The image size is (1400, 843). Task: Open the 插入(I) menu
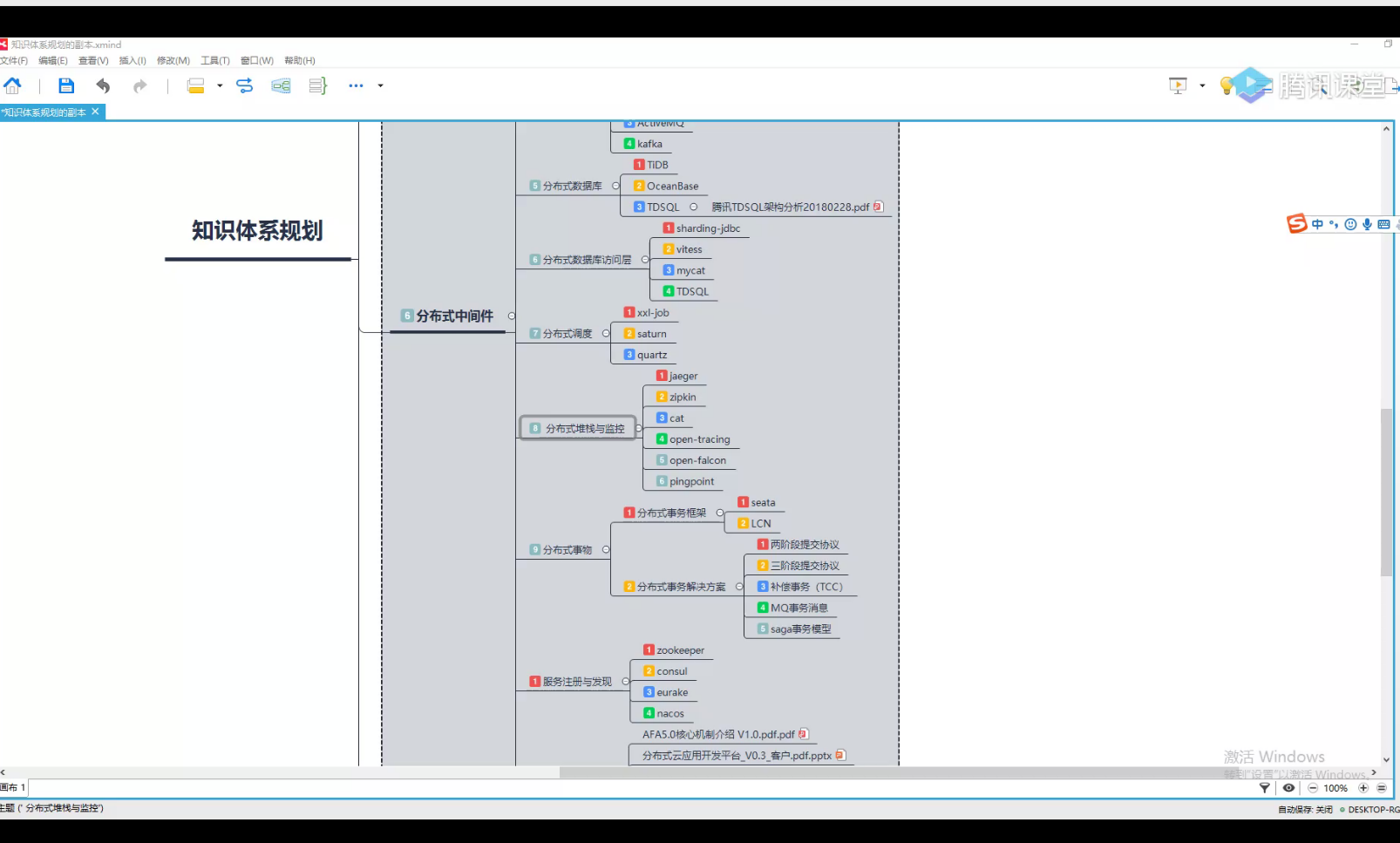point(133,61)
